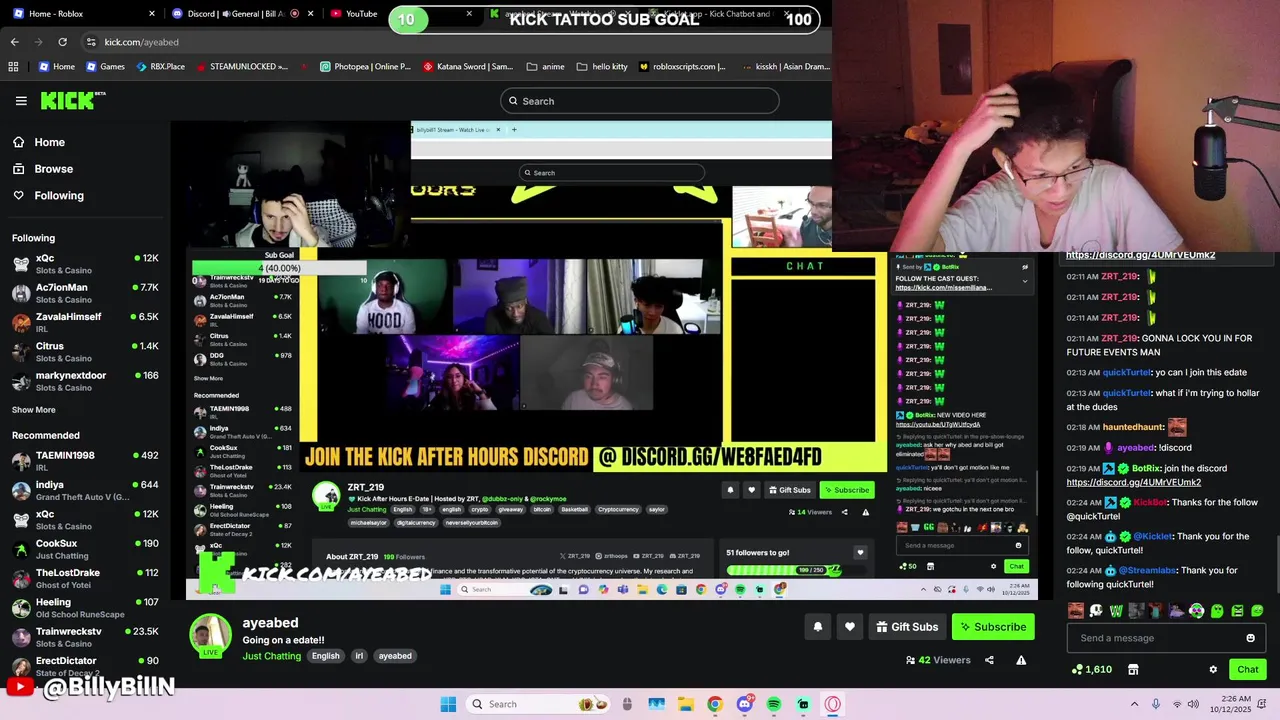This screenshot has height=720, width=1280.
Task: Open the Just Chatting category link
Action: 271,656
